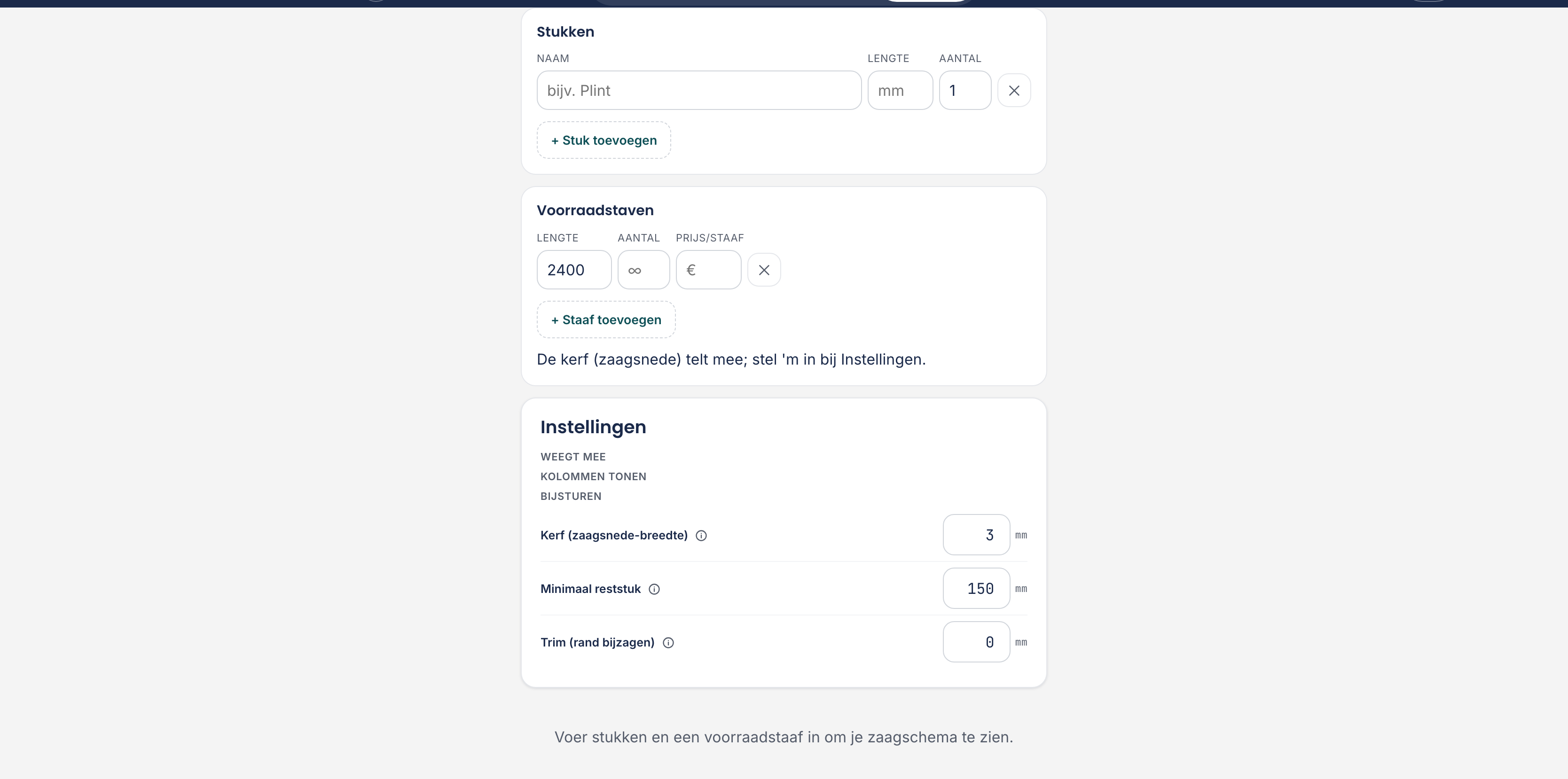This screenshot has width=1568, height=779.
Task: Show info for Kerf zaagsnede-breedte
Action: pos(701,536)
